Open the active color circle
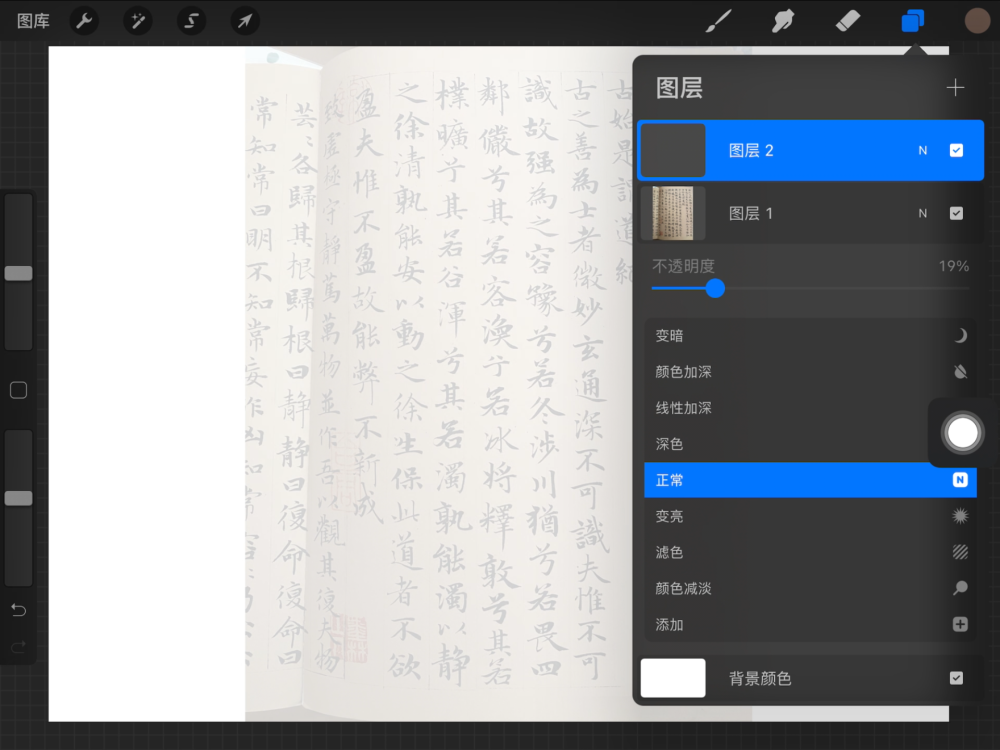1000x750 pixels. coord(977,21)
